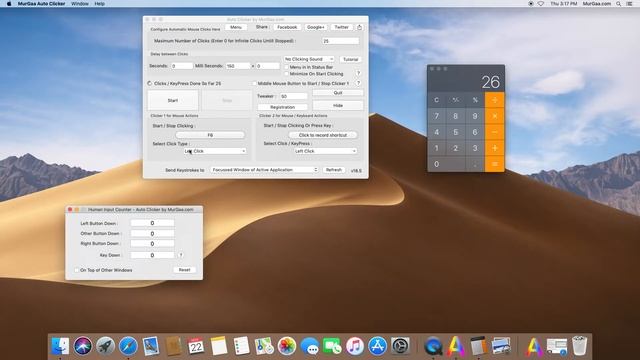Image resolution: width=640 pixels, height=360 pixels.
Task: Click Refresh button near version label
Action: pyautogui.click(x=334, y=170)
